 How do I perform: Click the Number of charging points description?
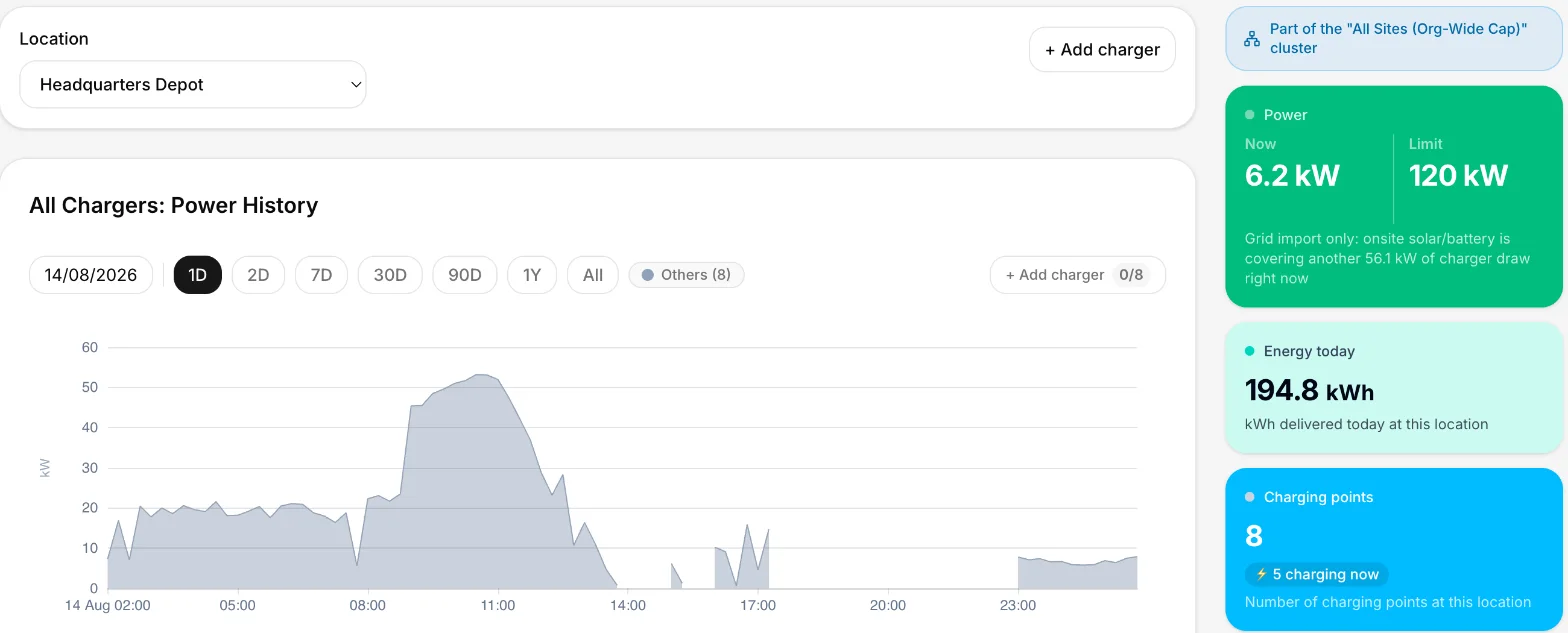click(x=1388, y=602)
